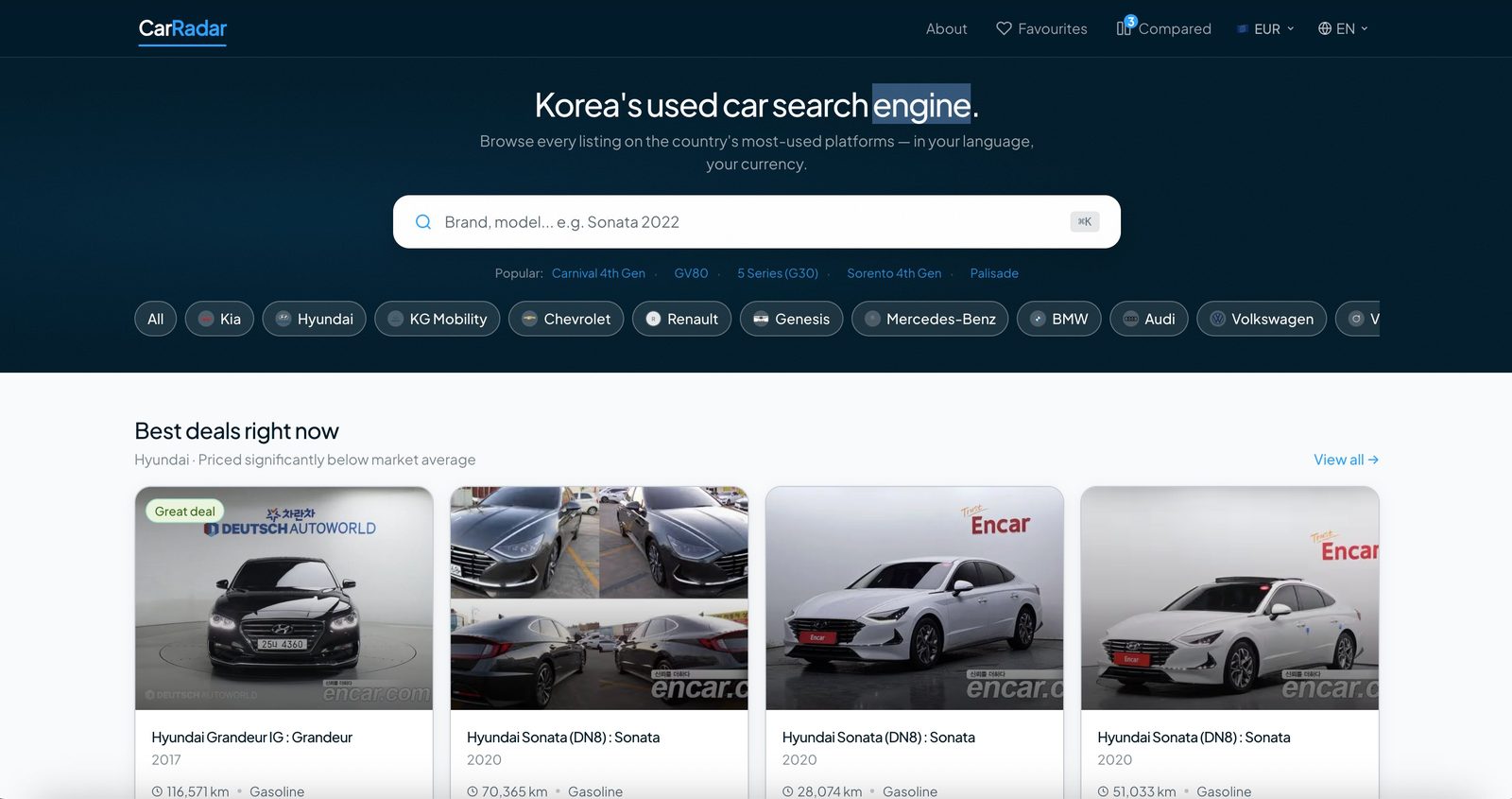Image resolution: width=1512 pixels, height=799 pixels.
Task: Open the 70,365 km Sonata photo
Action: [599, 599]
